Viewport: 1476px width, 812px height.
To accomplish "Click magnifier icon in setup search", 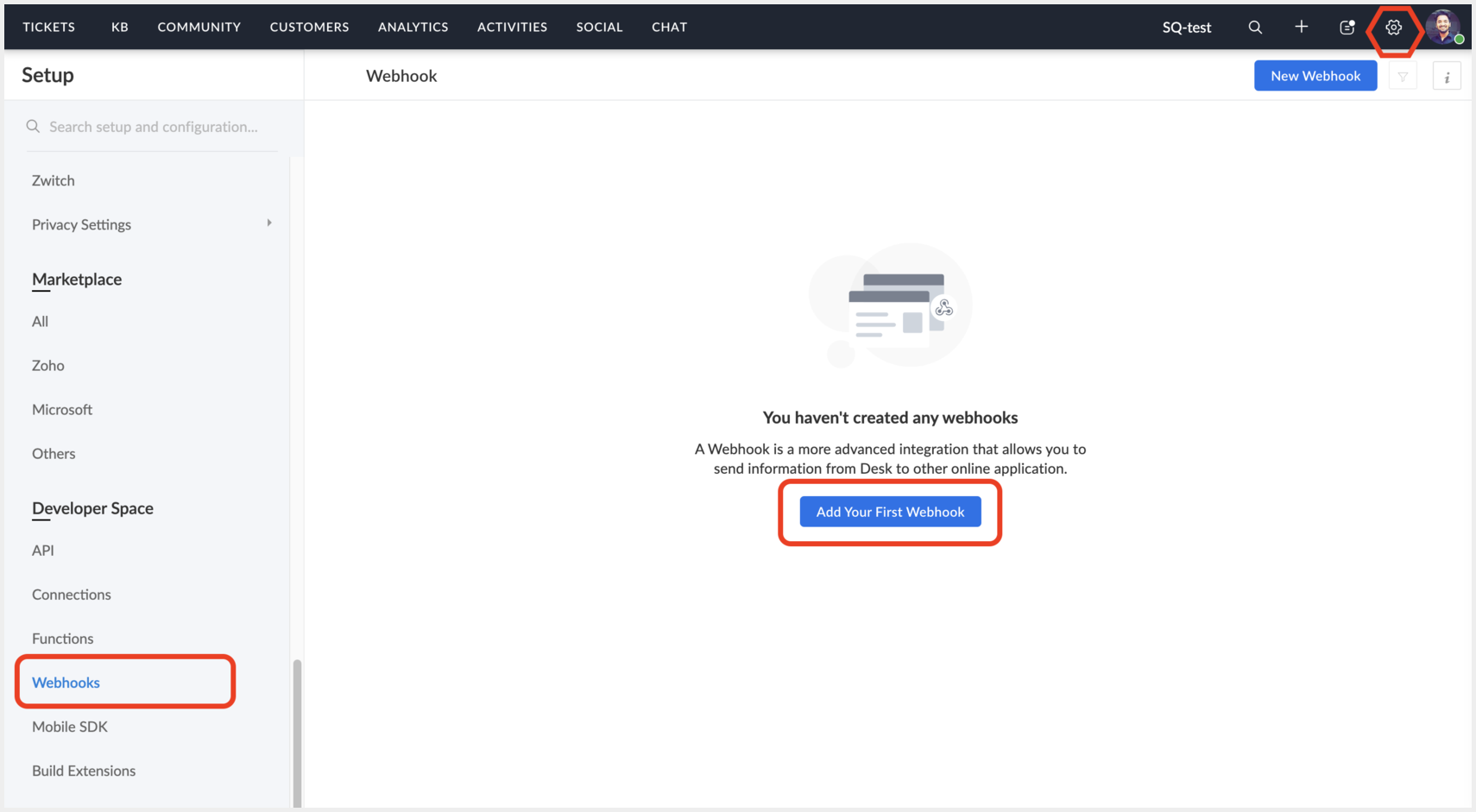I will (33, 127).
